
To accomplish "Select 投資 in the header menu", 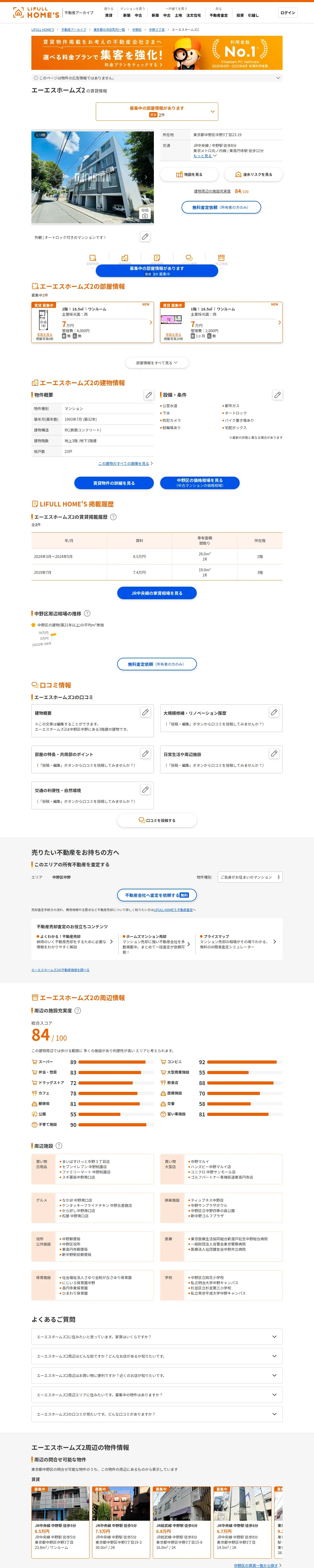I will tap(240, 15).
